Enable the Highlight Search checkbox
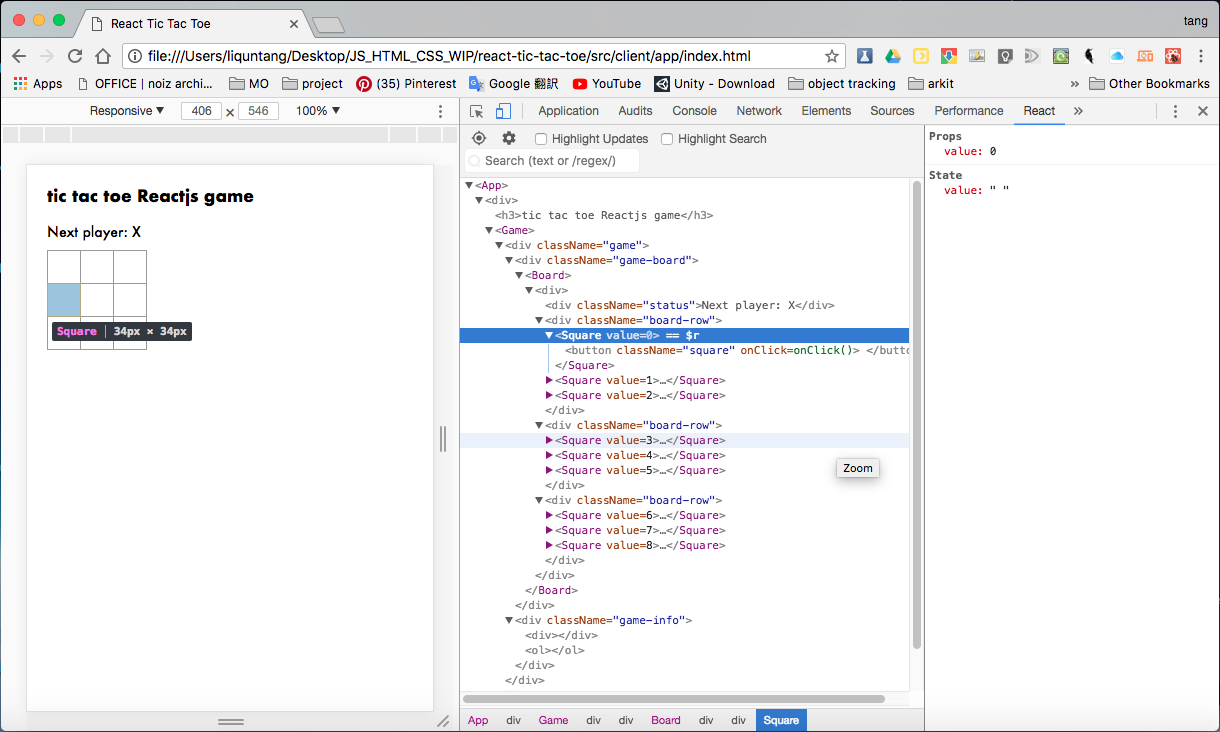 [666, 138]
